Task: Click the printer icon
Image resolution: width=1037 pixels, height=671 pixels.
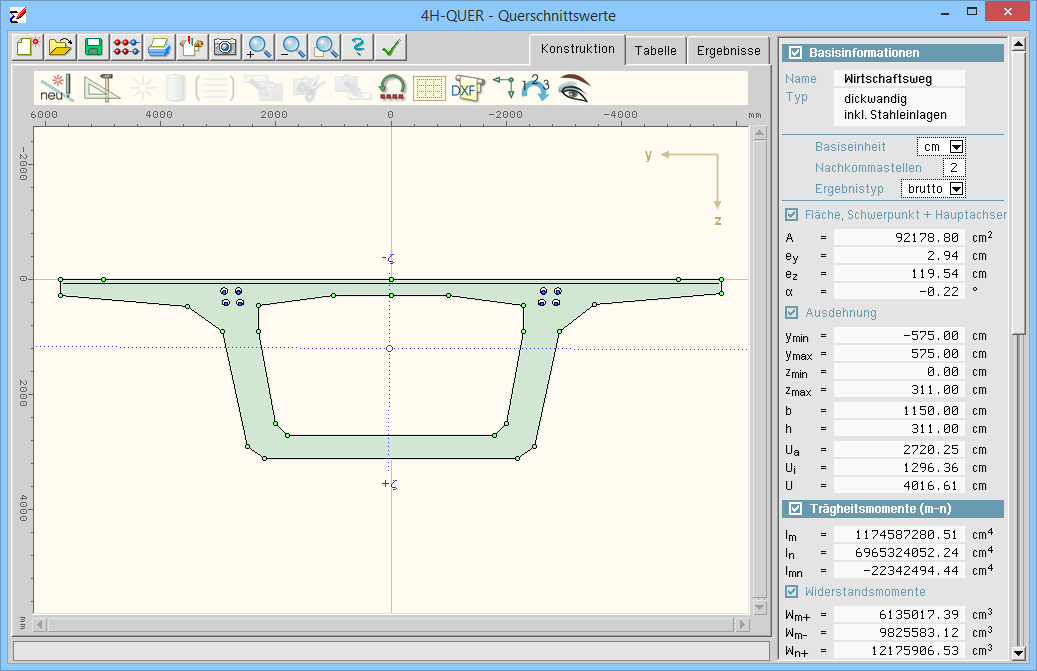Action: 159,47
